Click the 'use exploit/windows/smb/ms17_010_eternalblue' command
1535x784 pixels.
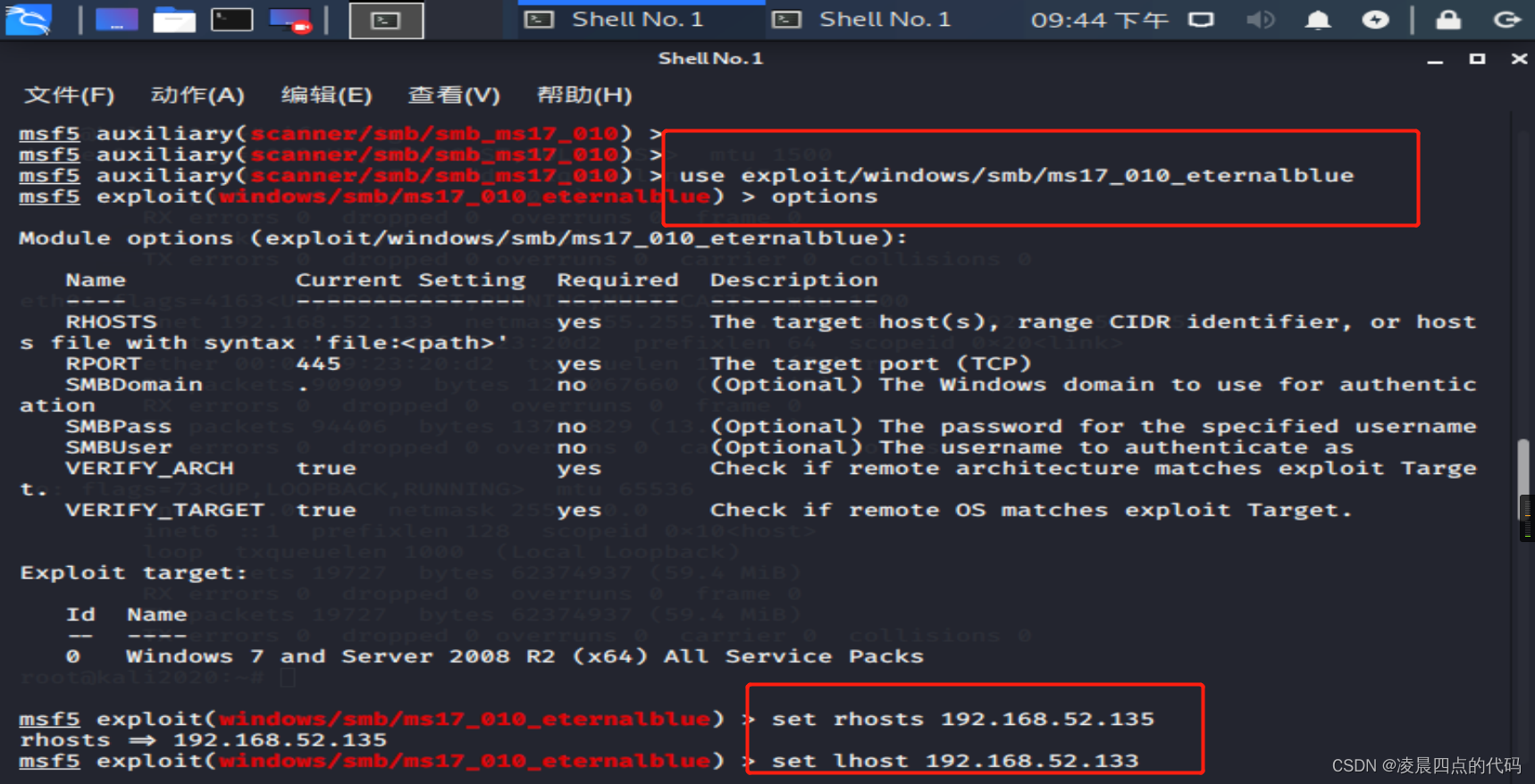coord(1017,176)
